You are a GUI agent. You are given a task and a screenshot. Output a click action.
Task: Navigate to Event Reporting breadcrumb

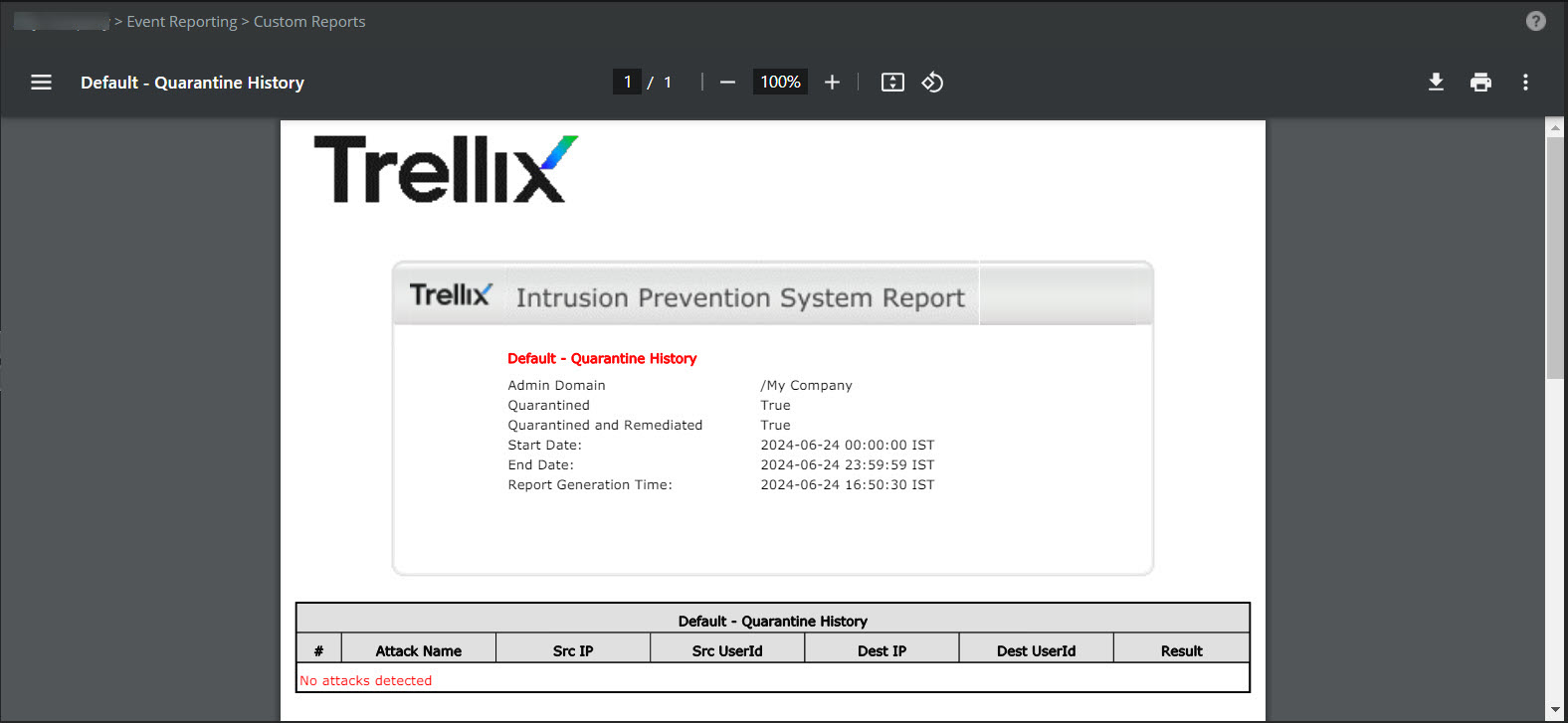tap(182, 22)
